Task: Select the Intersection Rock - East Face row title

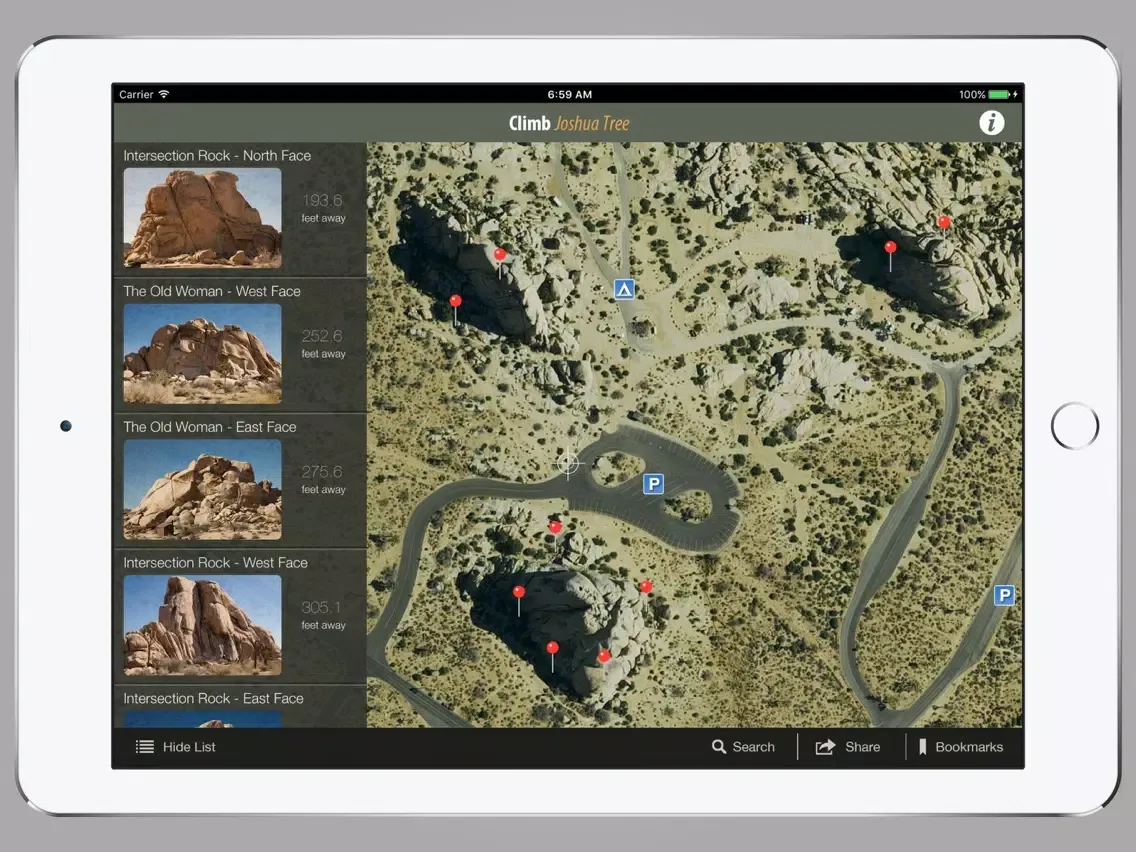Action: (x=213, y=698)
